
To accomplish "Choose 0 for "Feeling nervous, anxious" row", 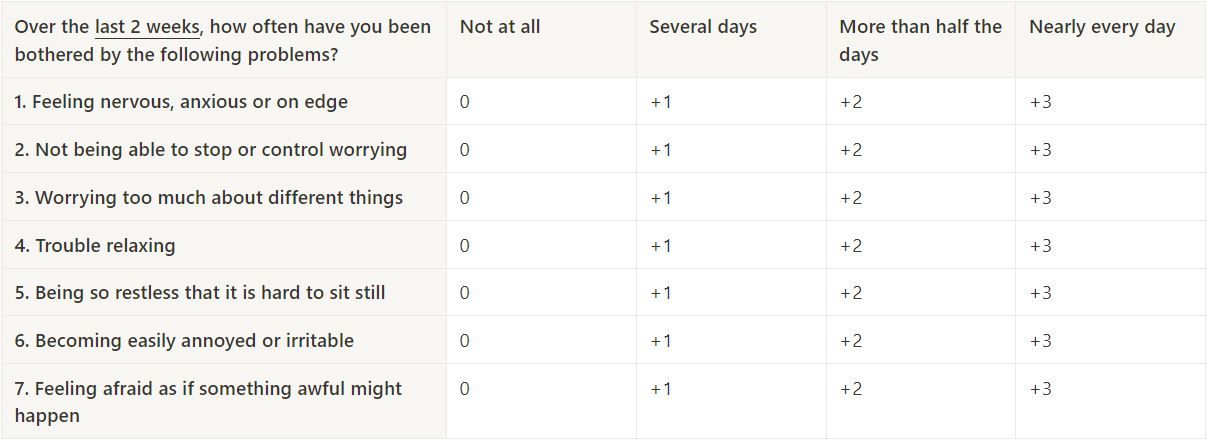I will (x=465, y=102).
